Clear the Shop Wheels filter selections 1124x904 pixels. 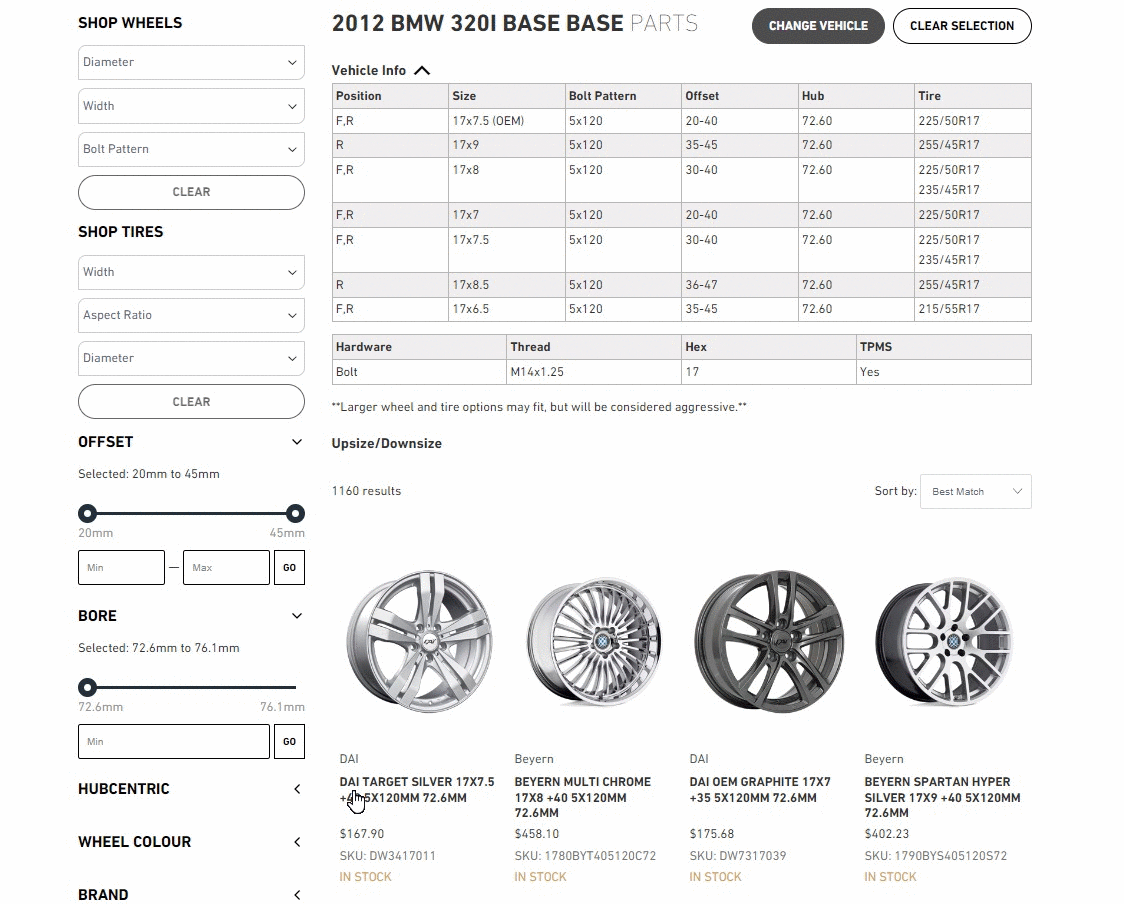click(x=191, y=192)
